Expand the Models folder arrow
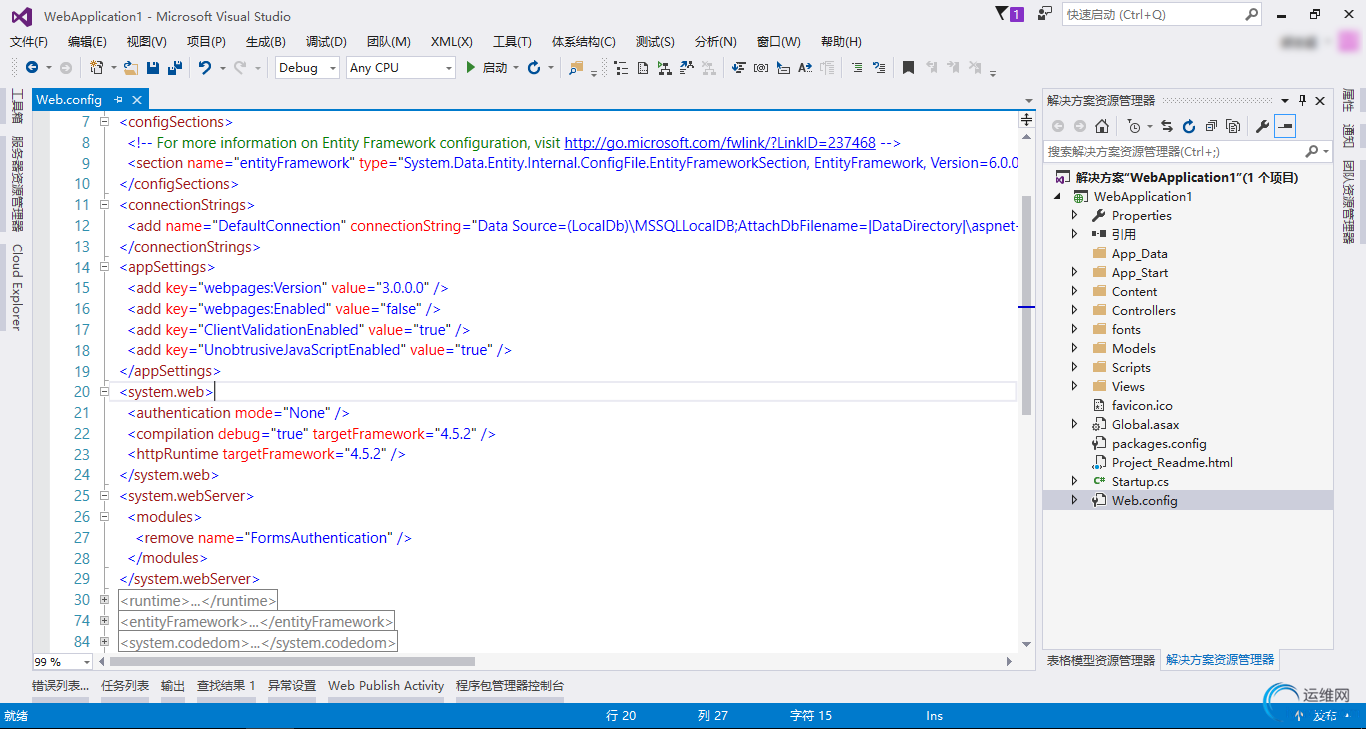Screen dimensions: 1366x729 tap(1075, 348)
